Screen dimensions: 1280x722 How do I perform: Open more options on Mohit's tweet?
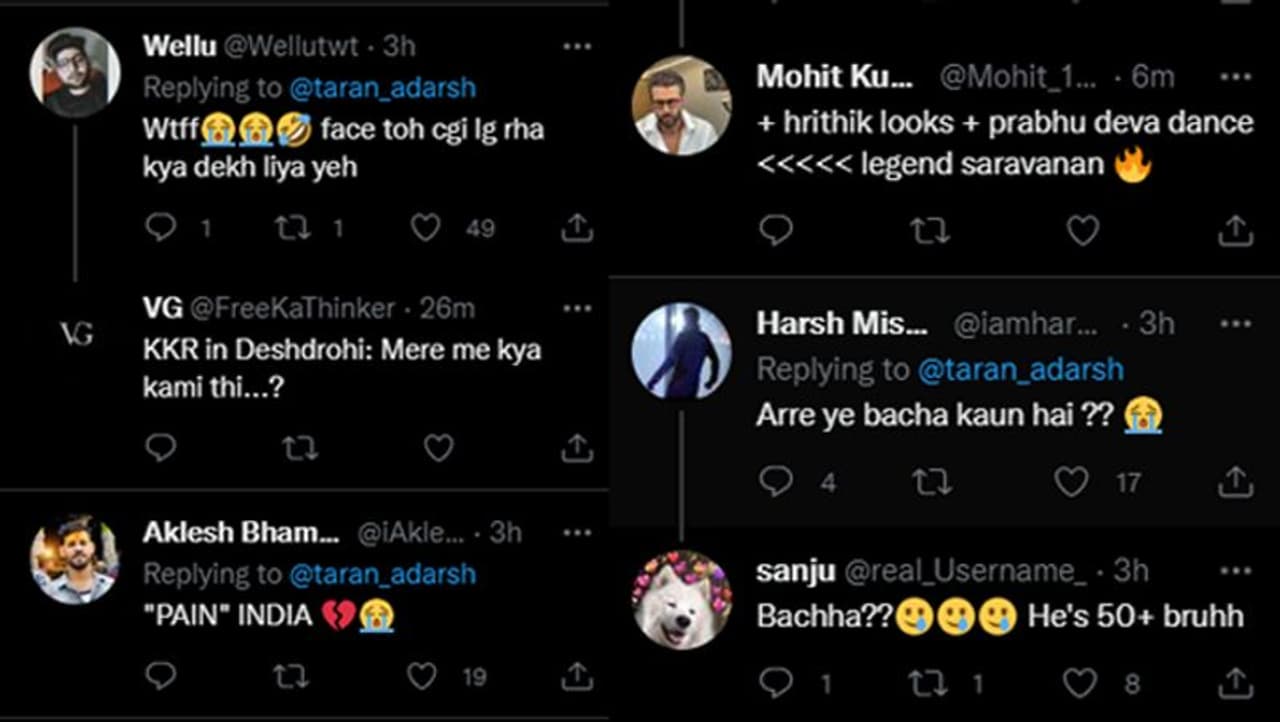coord(1236,76)
